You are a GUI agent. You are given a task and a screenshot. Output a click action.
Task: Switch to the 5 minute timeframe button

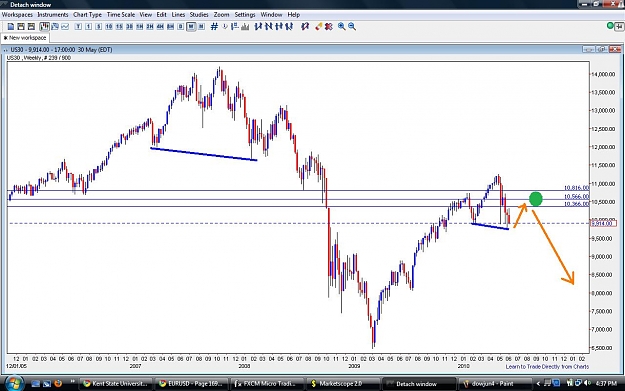tap(98, 27)
